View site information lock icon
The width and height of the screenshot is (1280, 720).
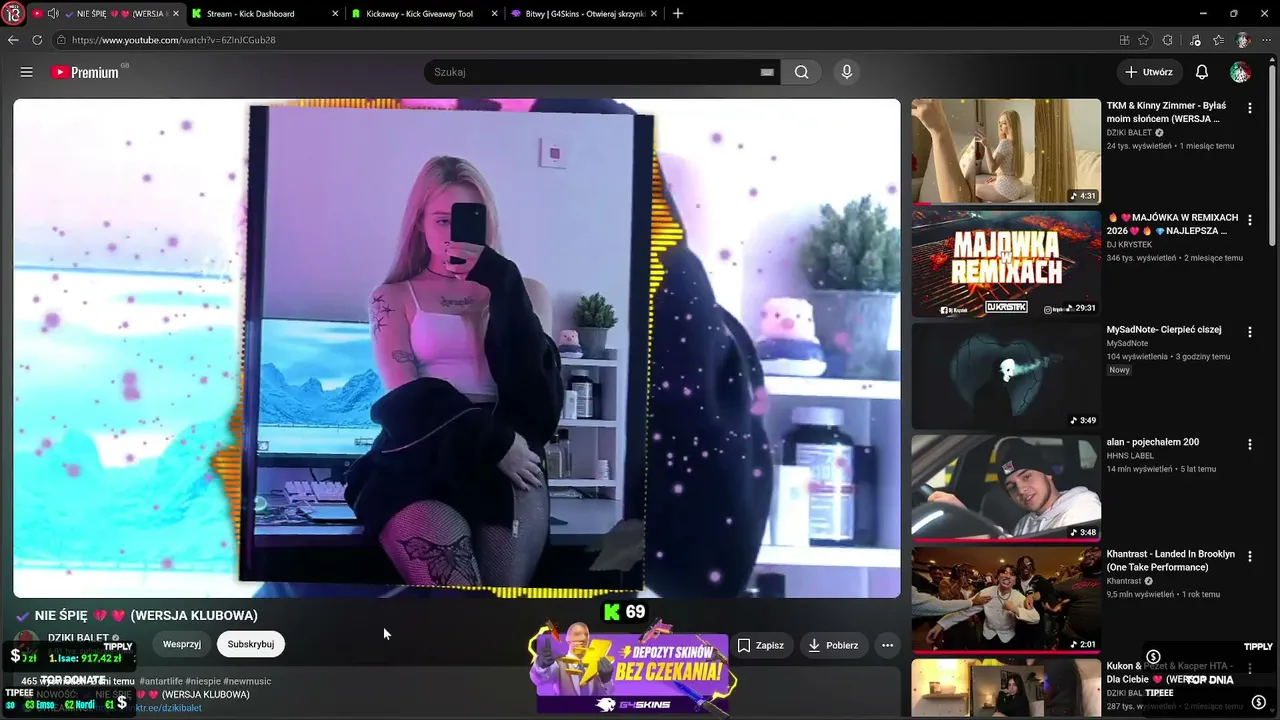(62, 40)
